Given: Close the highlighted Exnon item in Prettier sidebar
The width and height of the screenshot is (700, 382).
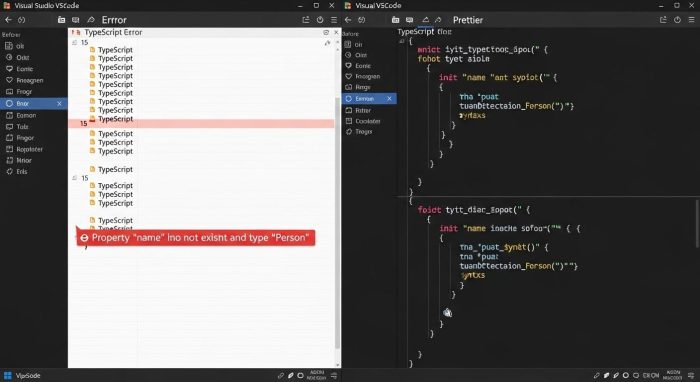Looking at the screenshot, I should (389, 99).
